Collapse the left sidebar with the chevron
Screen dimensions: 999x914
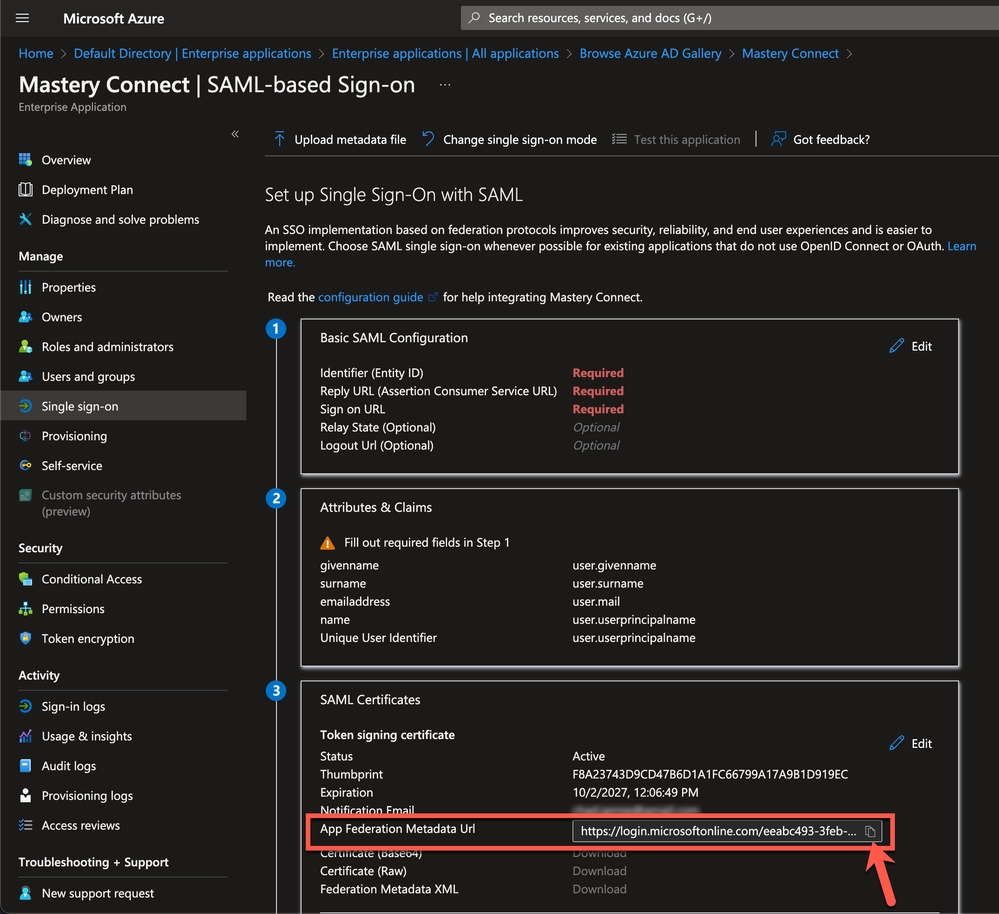[x=235, y=134]
